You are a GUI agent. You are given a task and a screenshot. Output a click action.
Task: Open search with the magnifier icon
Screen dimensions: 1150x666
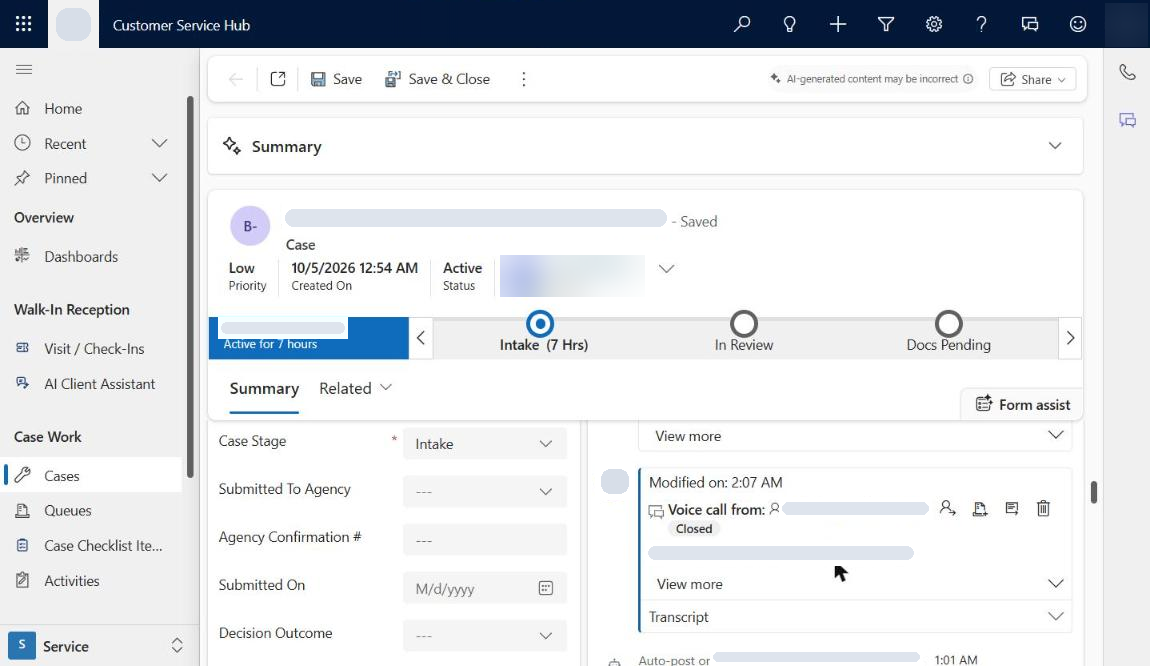[741, 24]
